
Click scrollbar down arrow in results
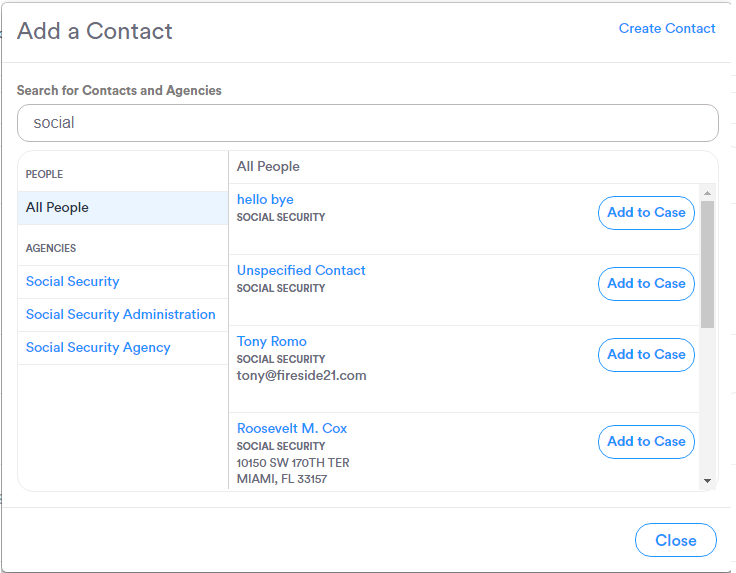(x=708, y=480)
